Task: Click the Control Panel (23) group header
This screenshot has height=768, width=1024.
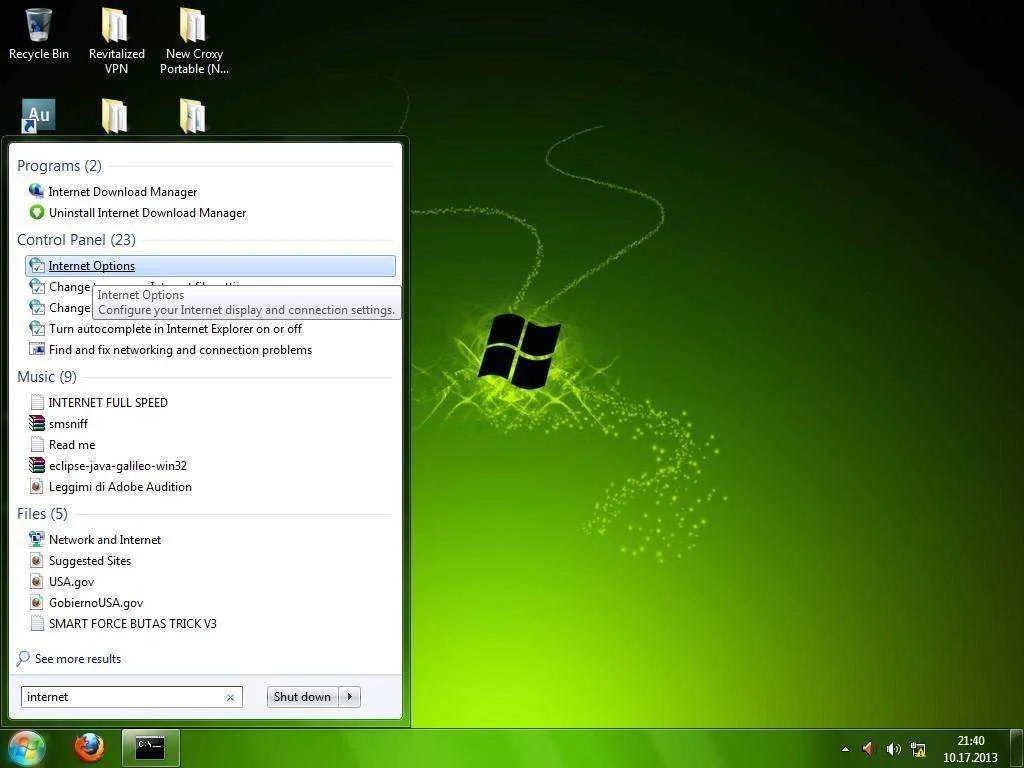Action: [x=76, y=240]
